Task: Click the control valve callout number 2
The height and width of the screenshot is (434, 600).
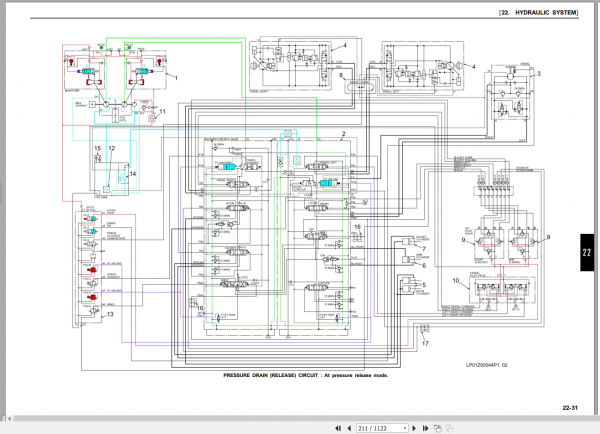Action: [343, 134]
